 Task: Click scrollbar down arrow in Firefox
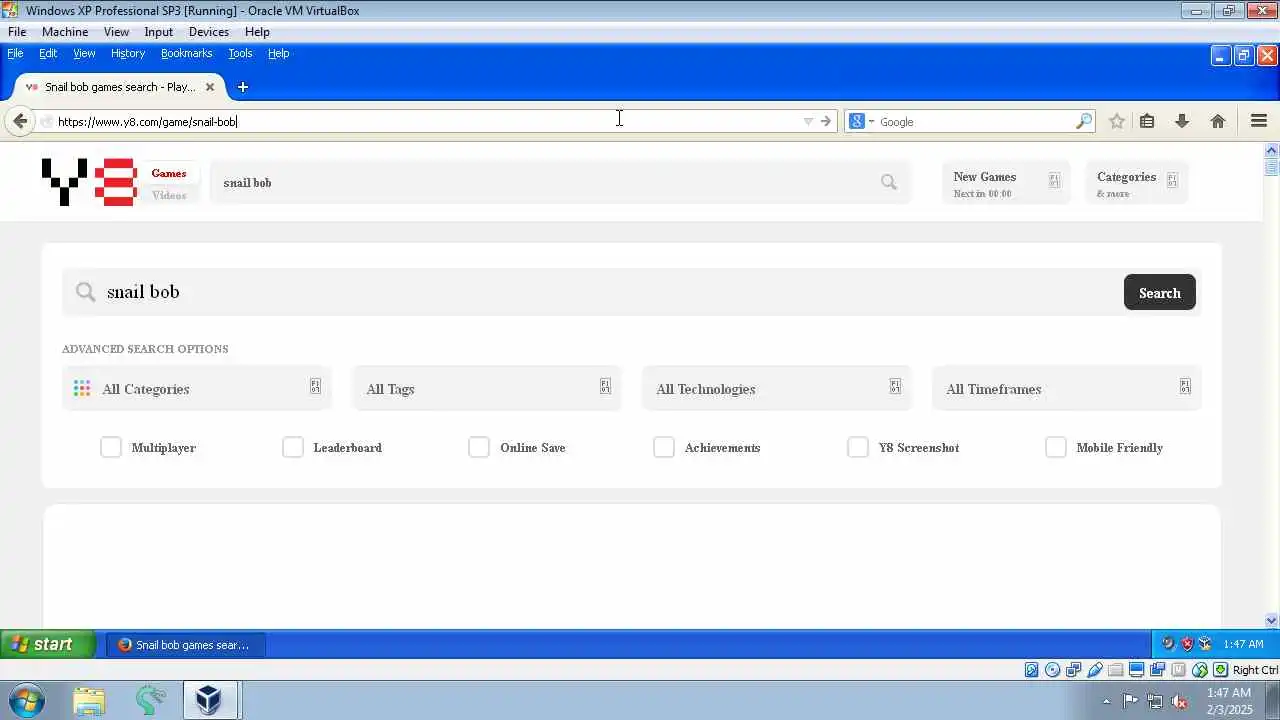(x=1272, y=621)
